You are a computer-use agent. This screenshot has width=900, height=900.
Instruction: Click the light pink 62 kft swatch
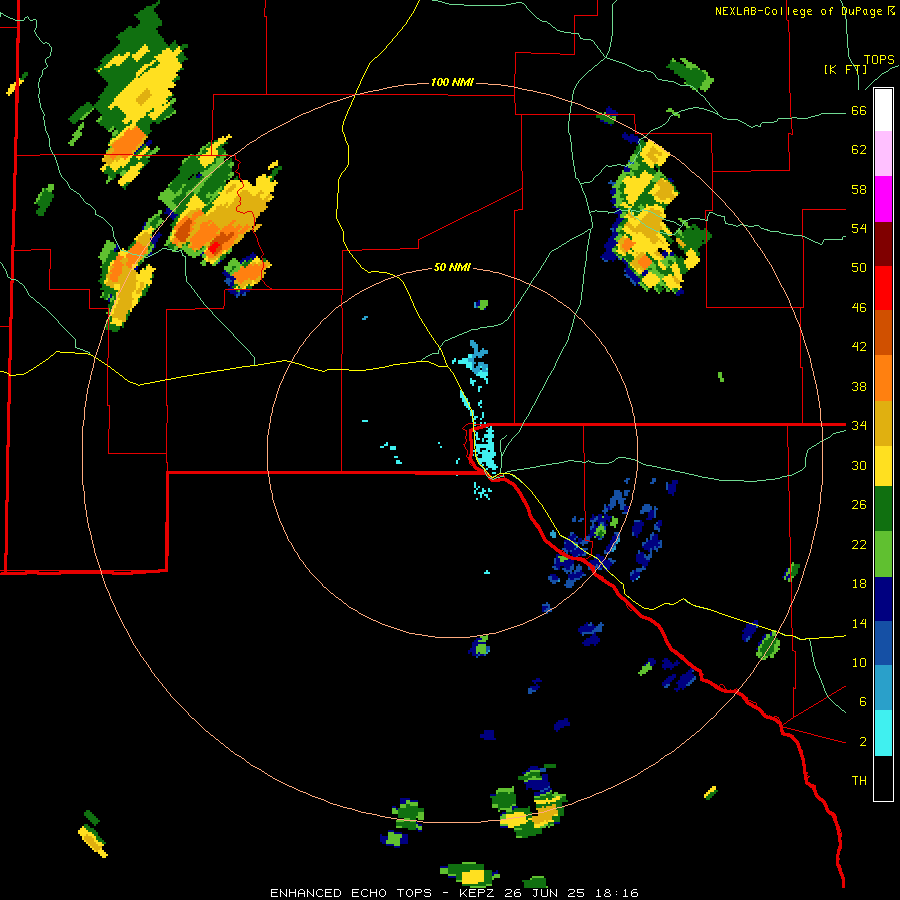[883, 154]
